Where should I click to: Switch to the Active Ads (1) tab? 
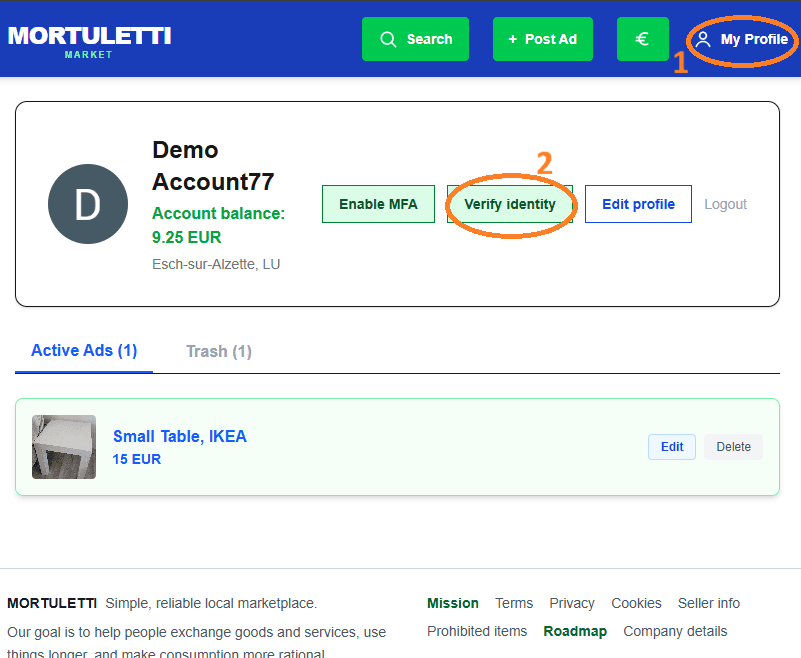pos(84,351)
